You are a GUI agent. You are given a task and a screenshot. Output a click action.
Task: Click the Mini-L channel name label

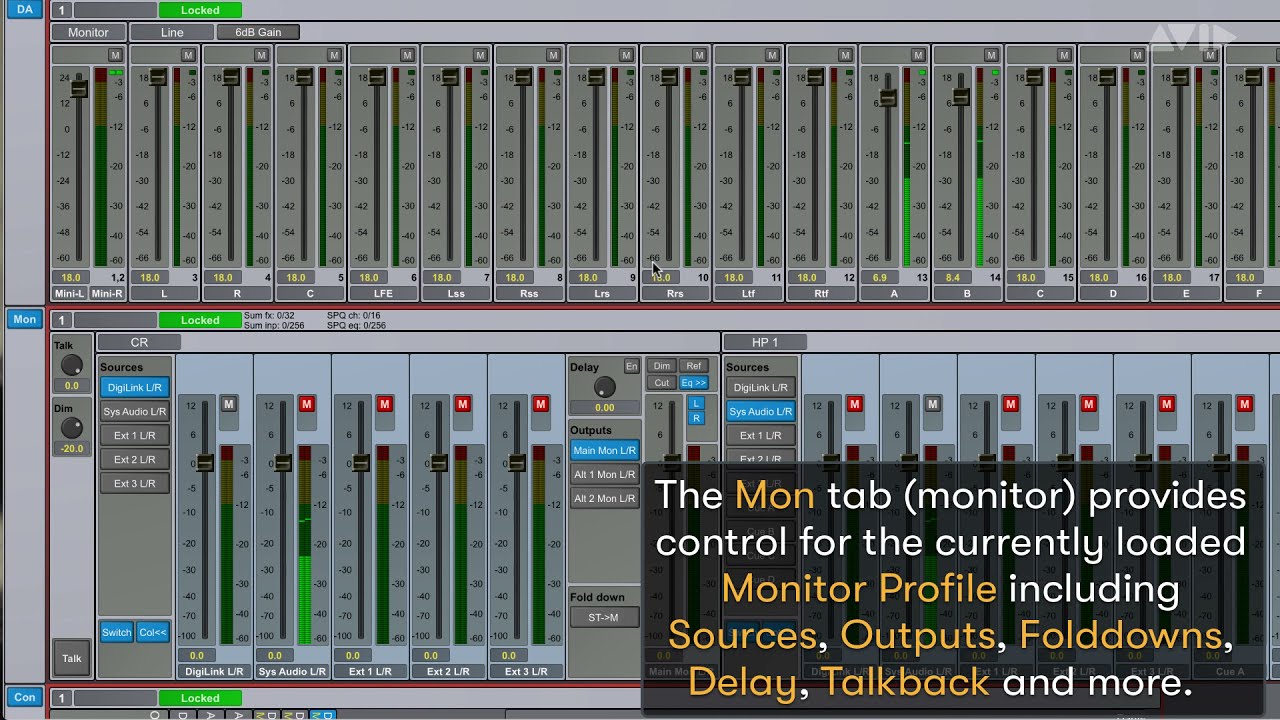pyautogui.click(x=70, y=294)
